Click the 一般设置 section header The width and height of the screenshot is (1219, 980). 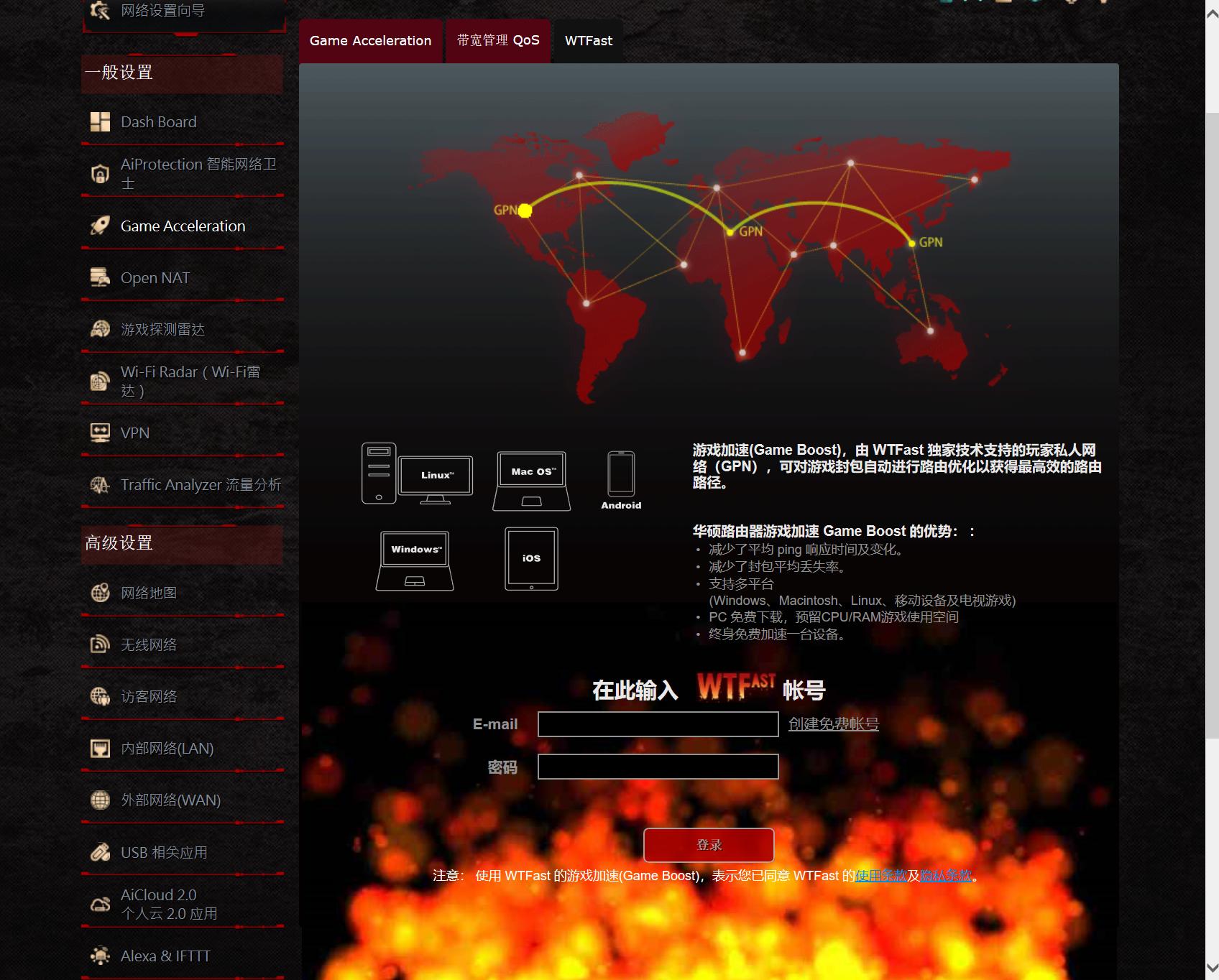pos(182,73)
